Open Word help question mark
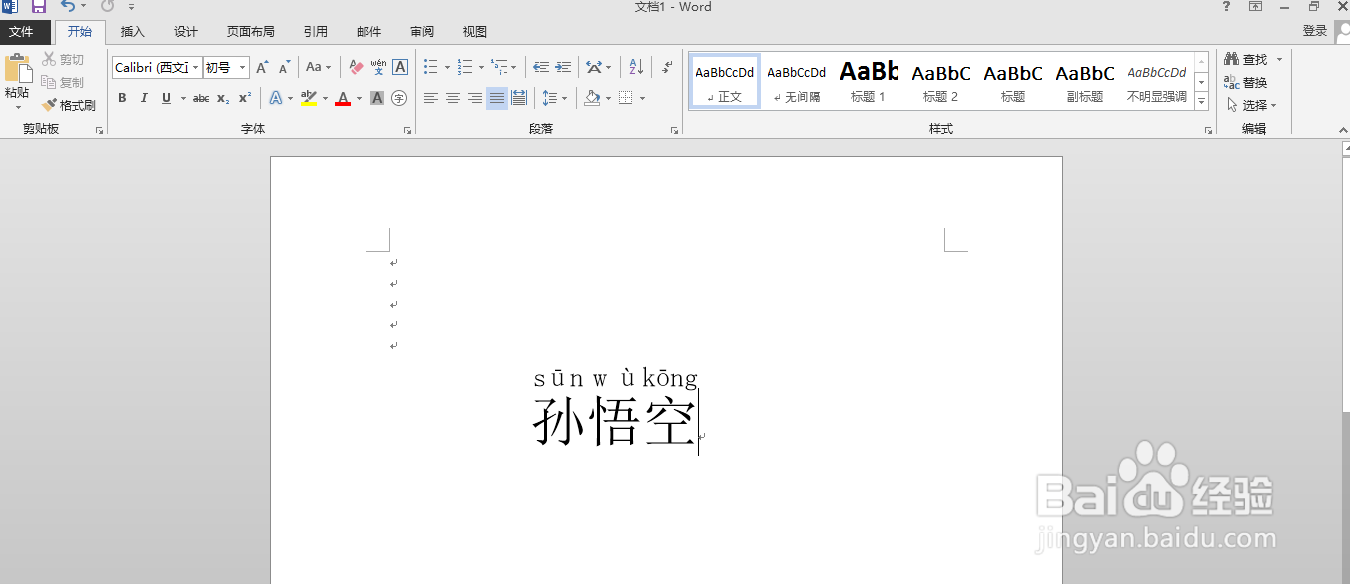Viewport: 1350px width, 584px height. pyautogui.click(x=1226, y=7)
